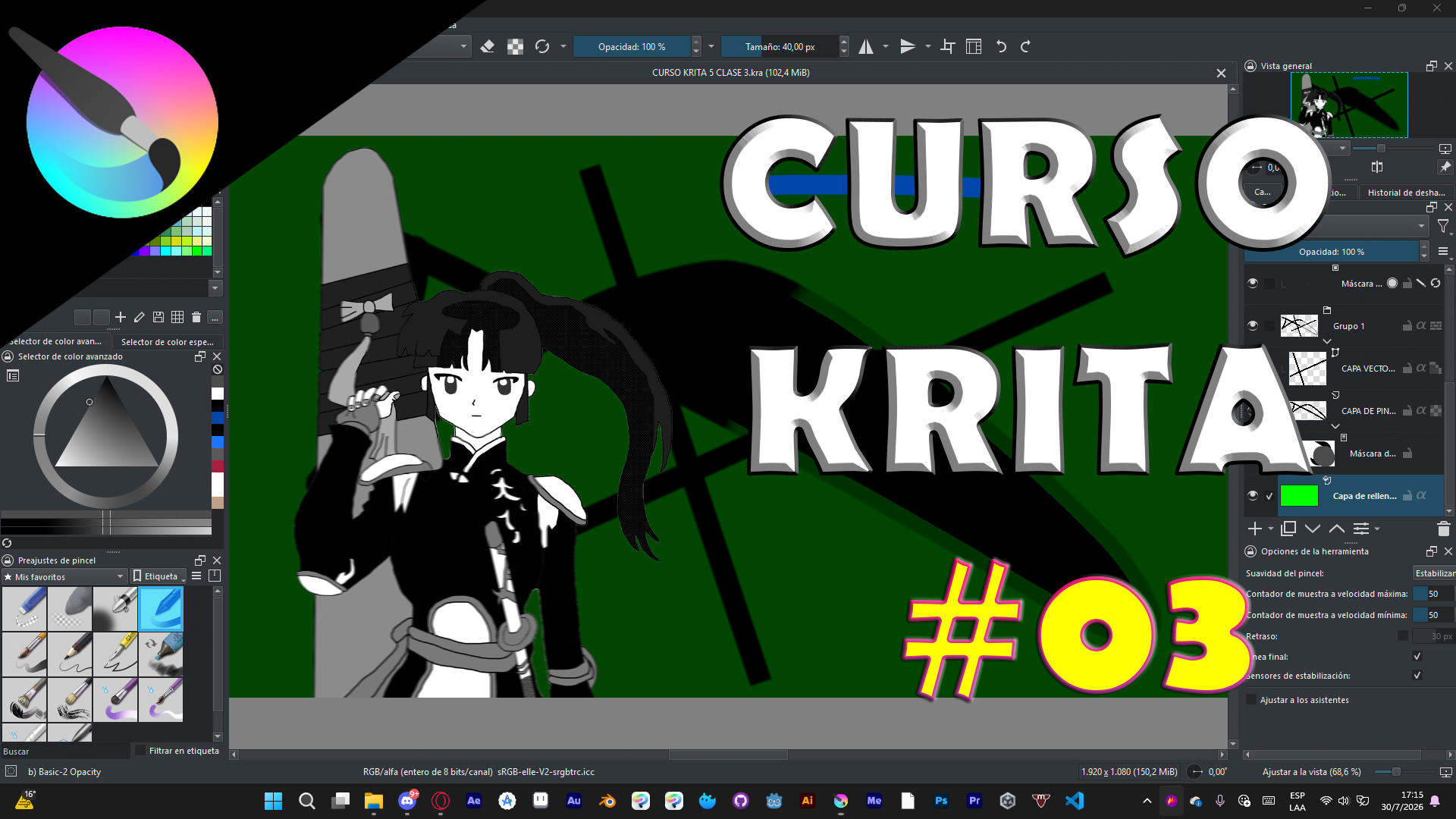Delete the selected layer with trash icon
Screen dimensions: 1456x819
(1443, 529)
